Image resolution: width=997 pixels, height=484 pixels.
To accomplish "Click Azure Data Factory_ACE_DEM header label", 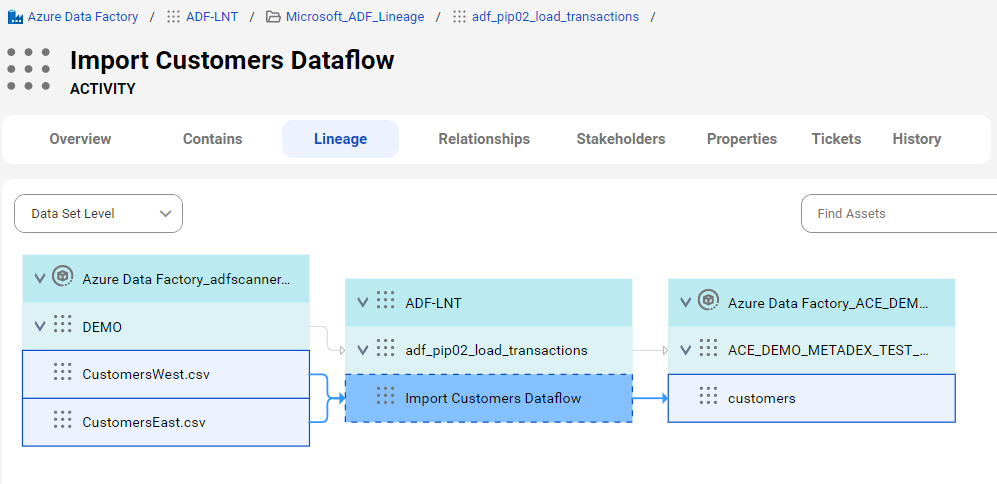I will (829, 303).
